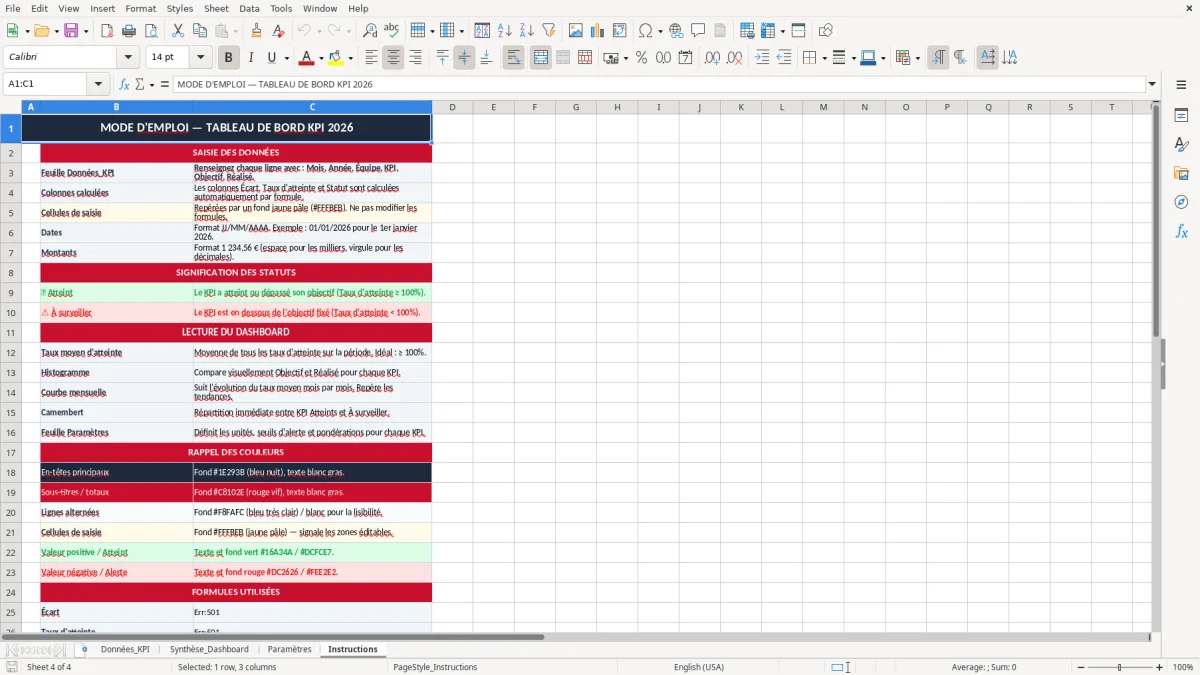
Task: Toggle Center Vertically alignment
Action: [464, 58]
